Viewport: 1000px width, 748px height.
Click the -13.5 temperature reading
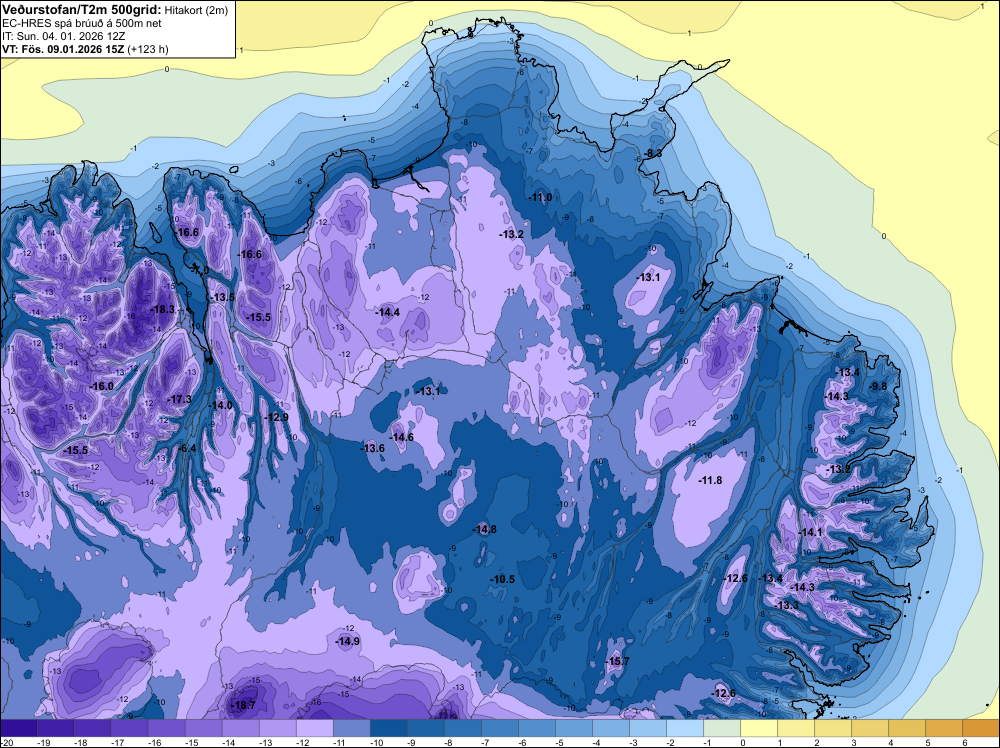point(223,298)
